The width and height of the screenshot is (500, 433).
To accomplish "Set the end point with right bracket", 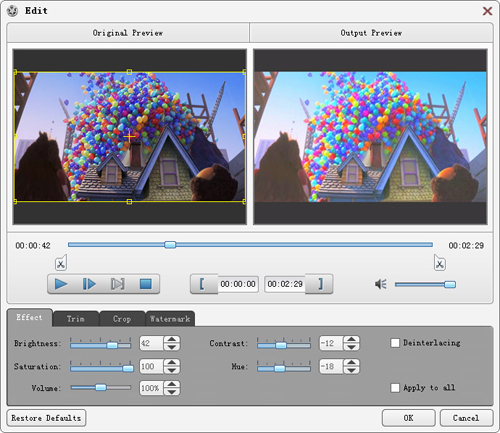I will tap(319, 284).
